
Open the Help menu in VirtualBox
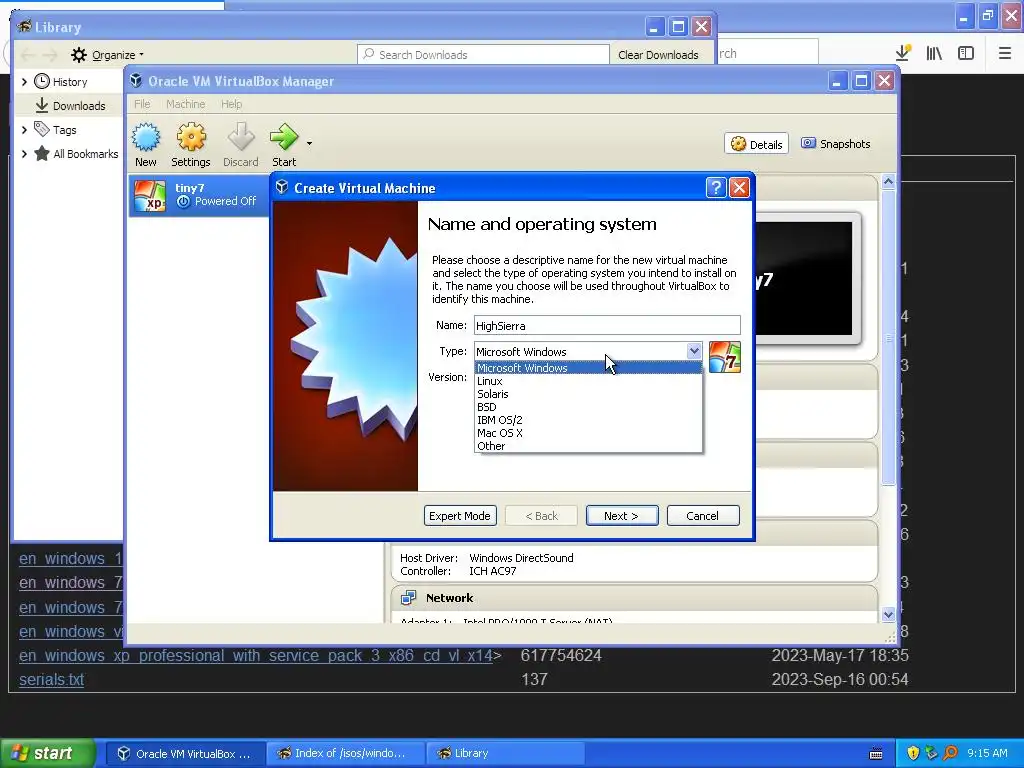231,104
